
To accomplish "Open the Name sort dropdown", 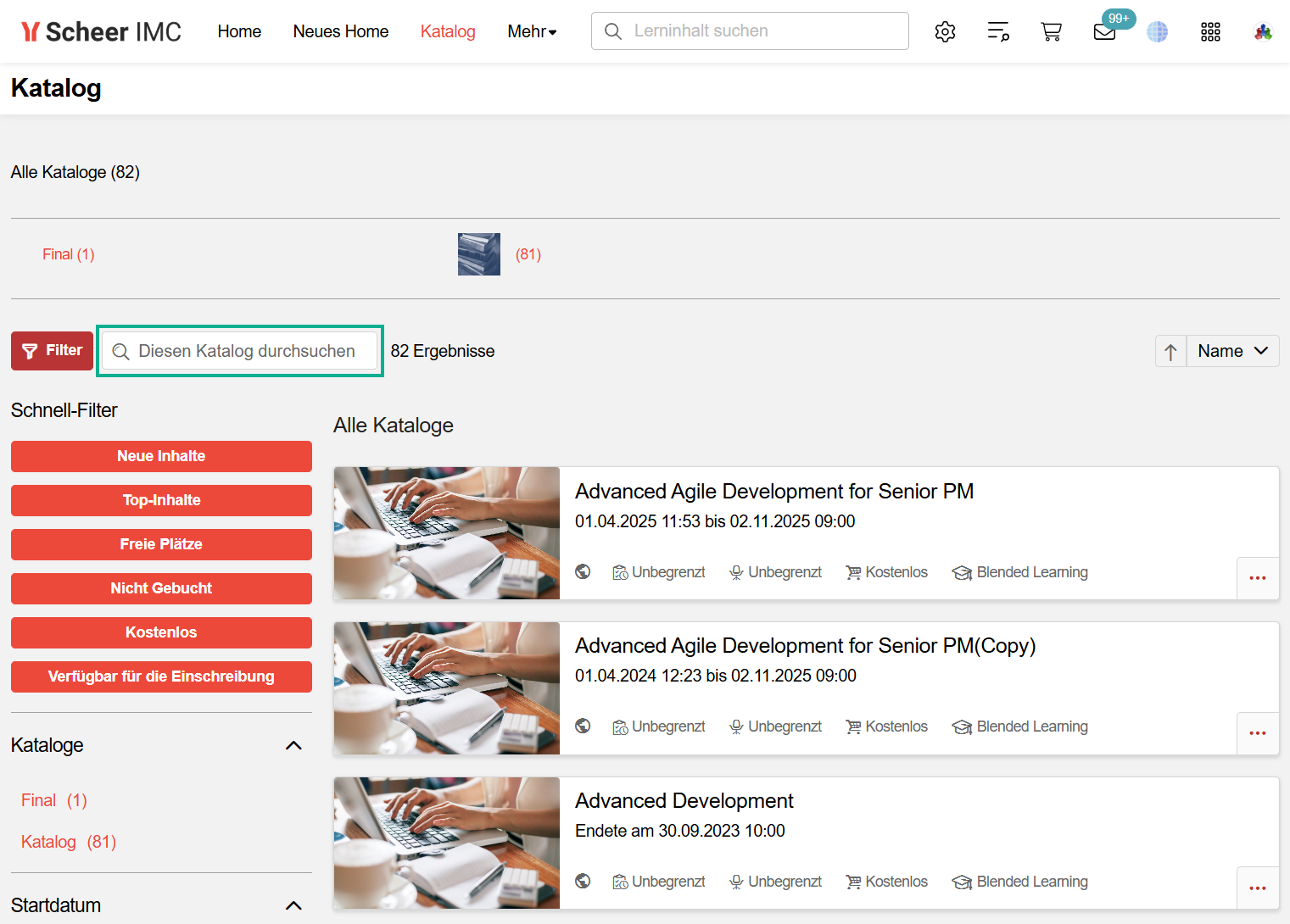I will 1232,352.
